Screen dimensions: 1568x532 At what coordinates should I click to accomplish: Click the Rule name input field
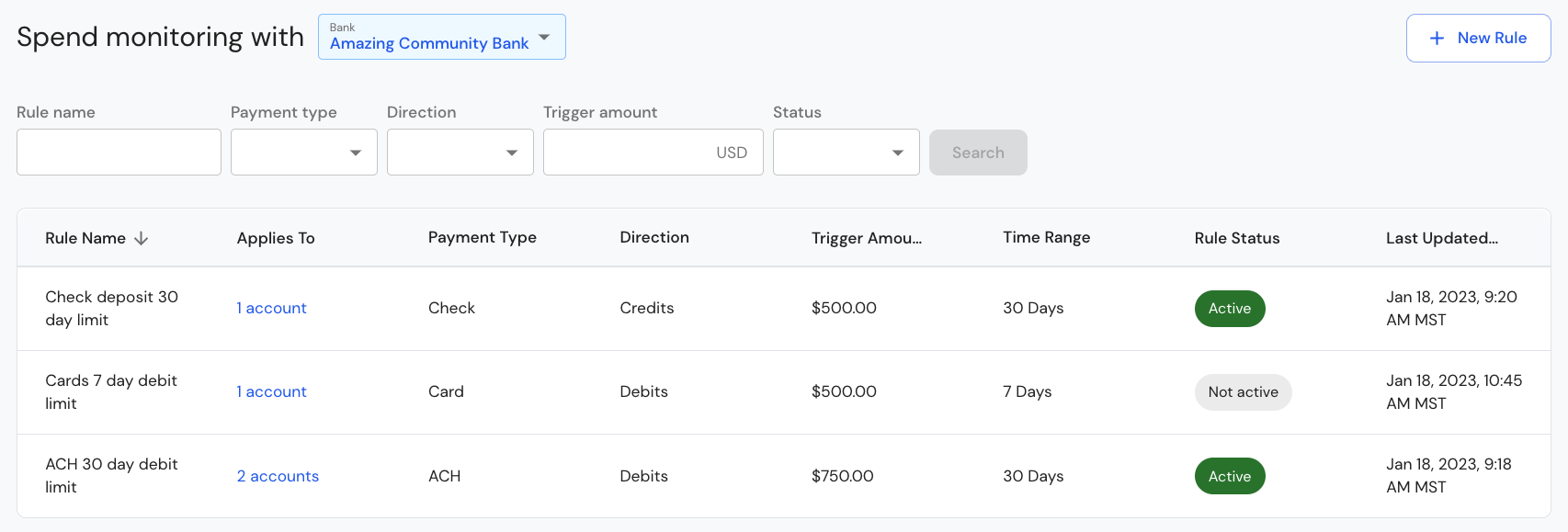coord(119,152)
